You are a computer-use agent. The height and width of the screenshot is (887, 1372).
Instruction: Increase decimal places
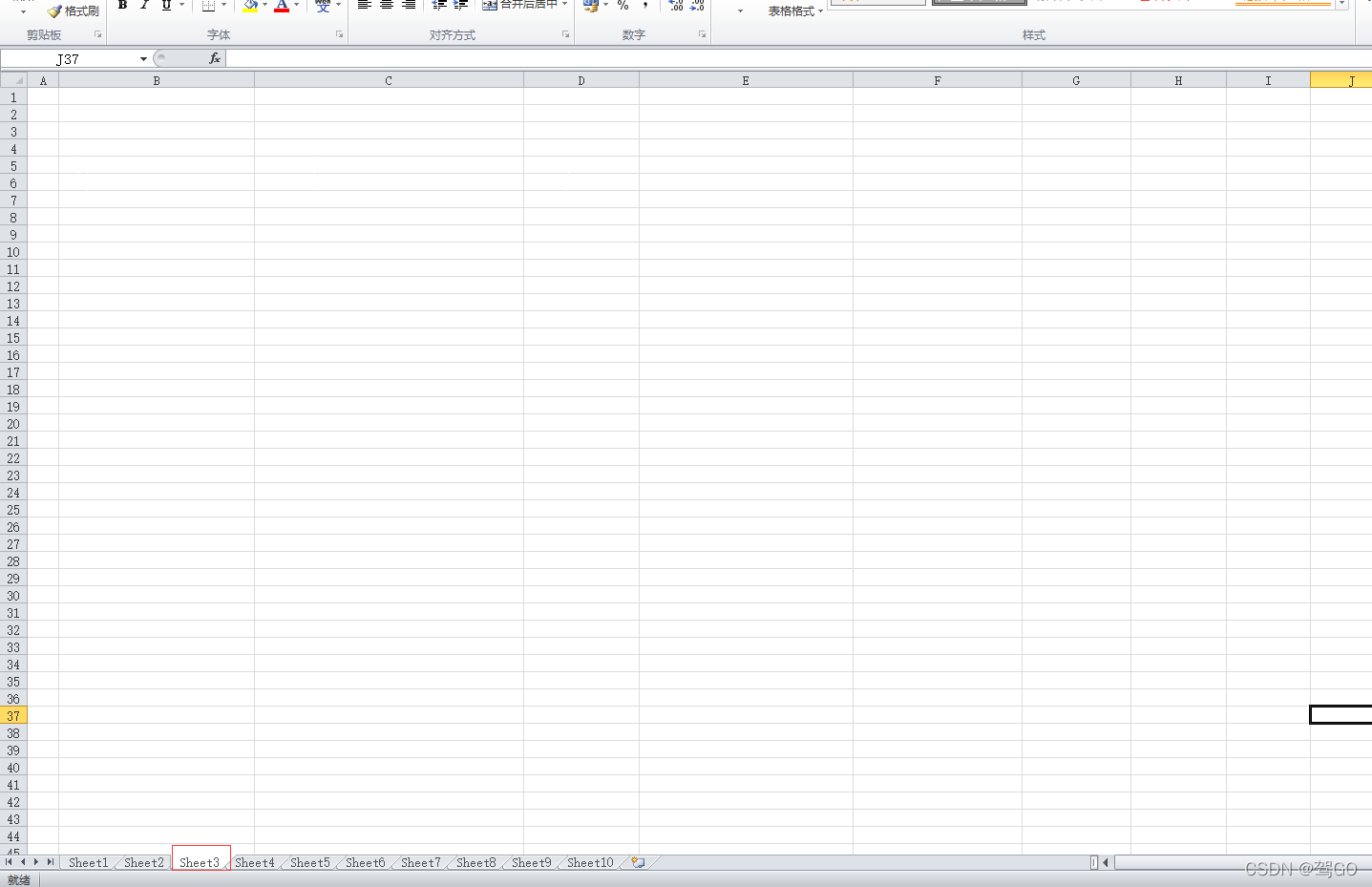[676, 5]
